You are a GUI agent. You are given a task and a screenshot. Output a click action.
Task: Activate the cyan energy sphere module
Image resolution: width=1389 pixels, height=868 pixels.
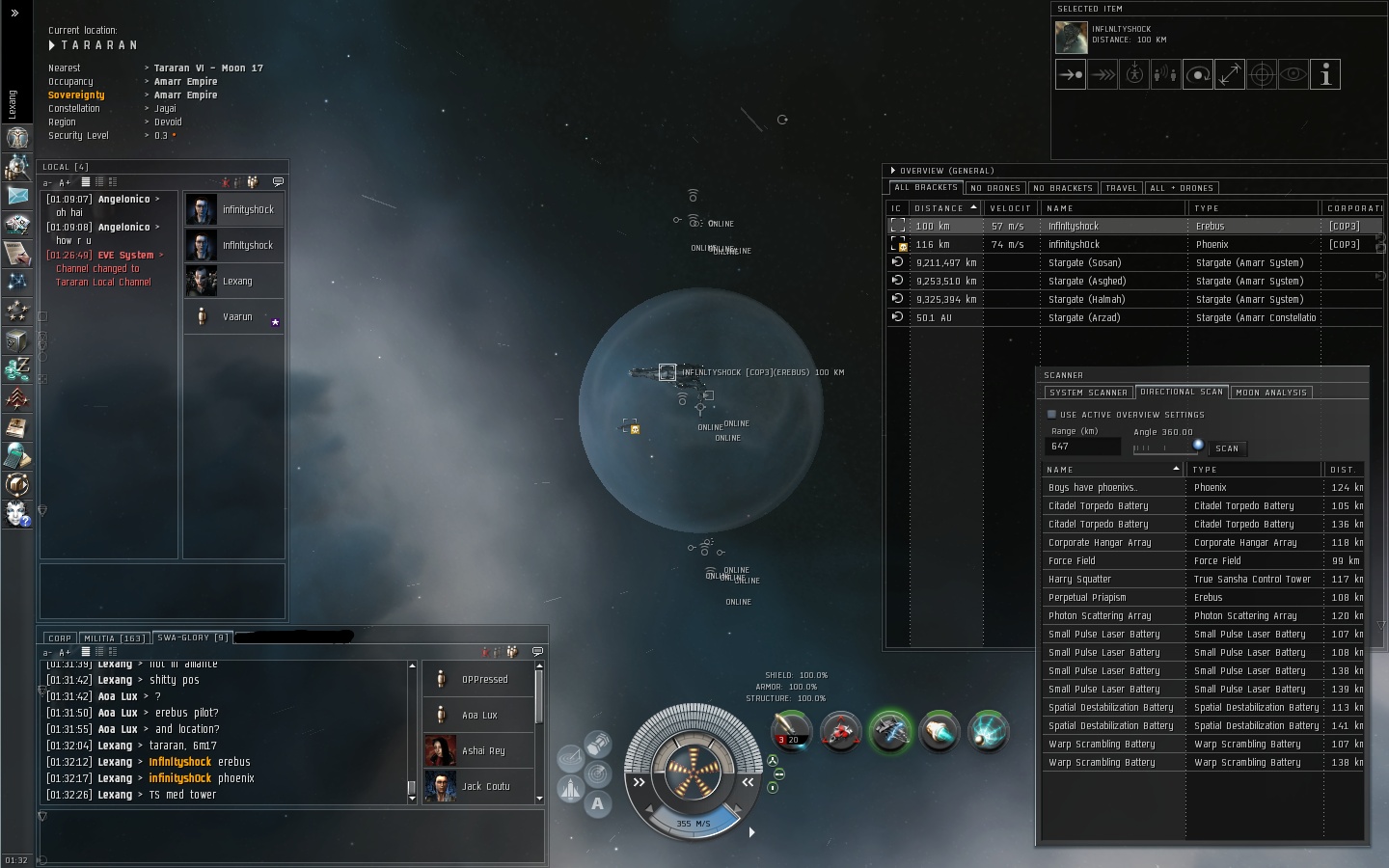[x=988, y=730]
